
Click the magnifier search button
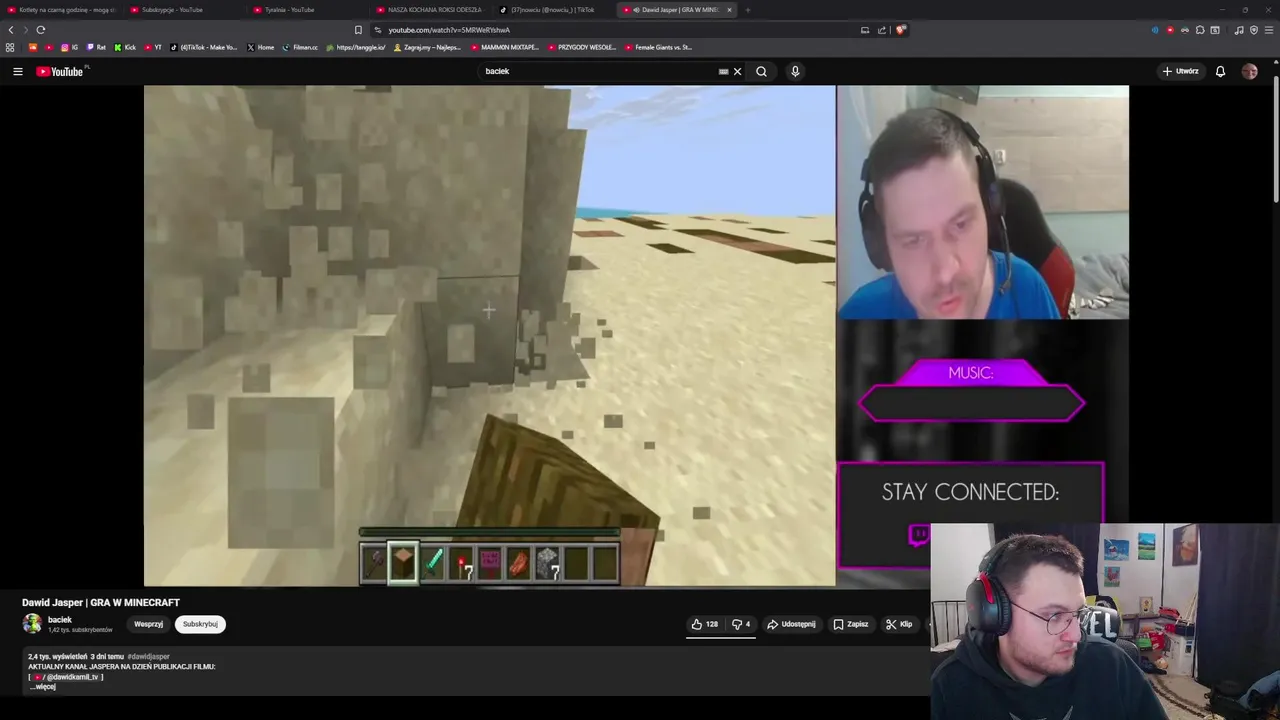(x=761, y=71)
